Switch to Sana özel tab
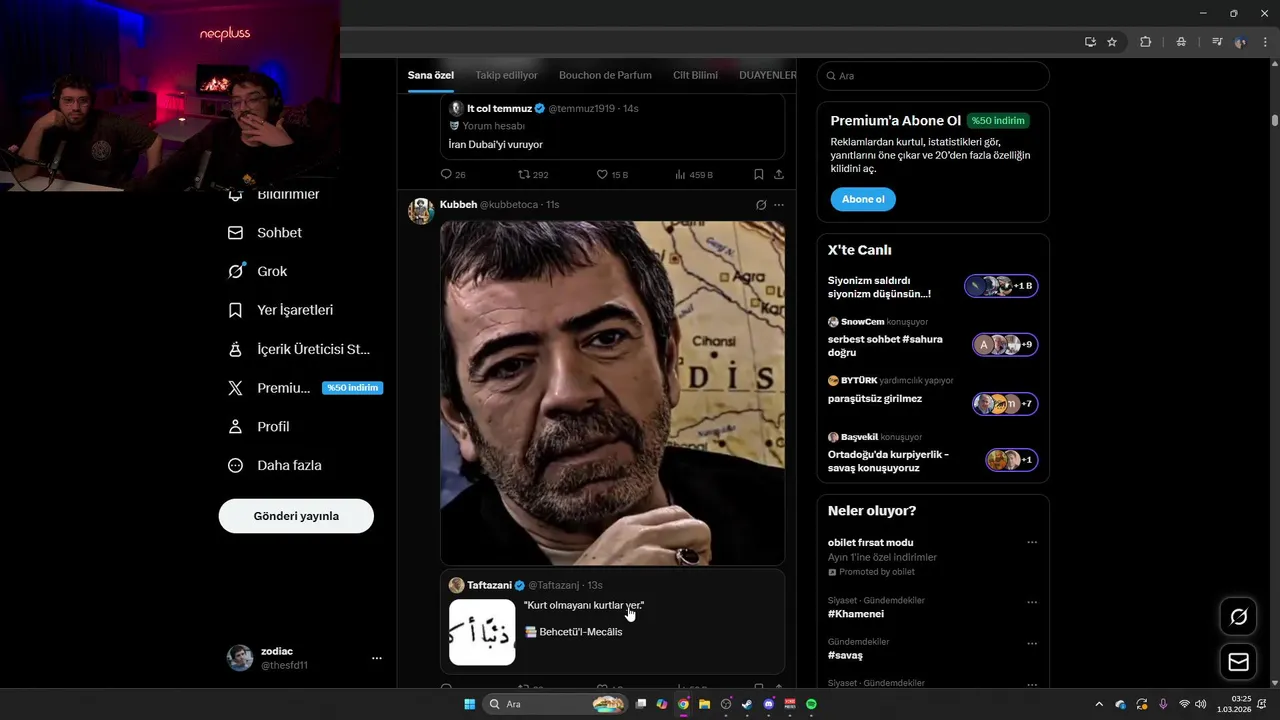The width and height of the screenshot is (1280, 720). [431, 75]
